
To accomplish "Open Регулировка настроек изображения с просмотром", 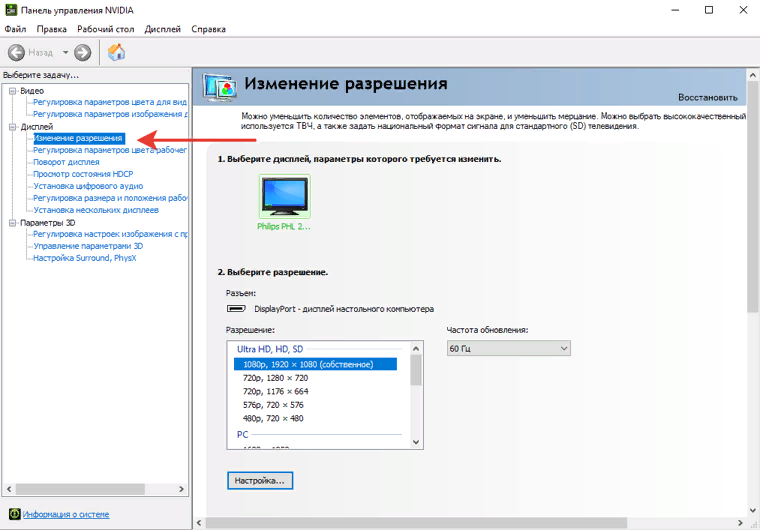I will point(110,234).
